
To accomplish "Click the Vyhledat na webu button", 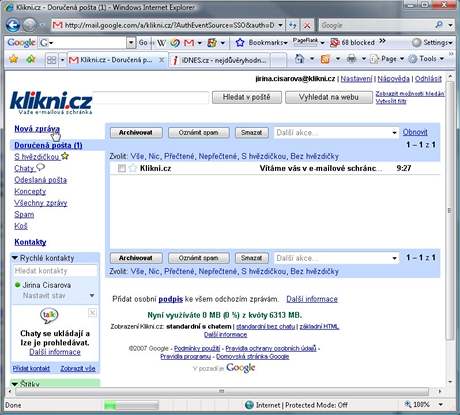I will tap(328, 97).
